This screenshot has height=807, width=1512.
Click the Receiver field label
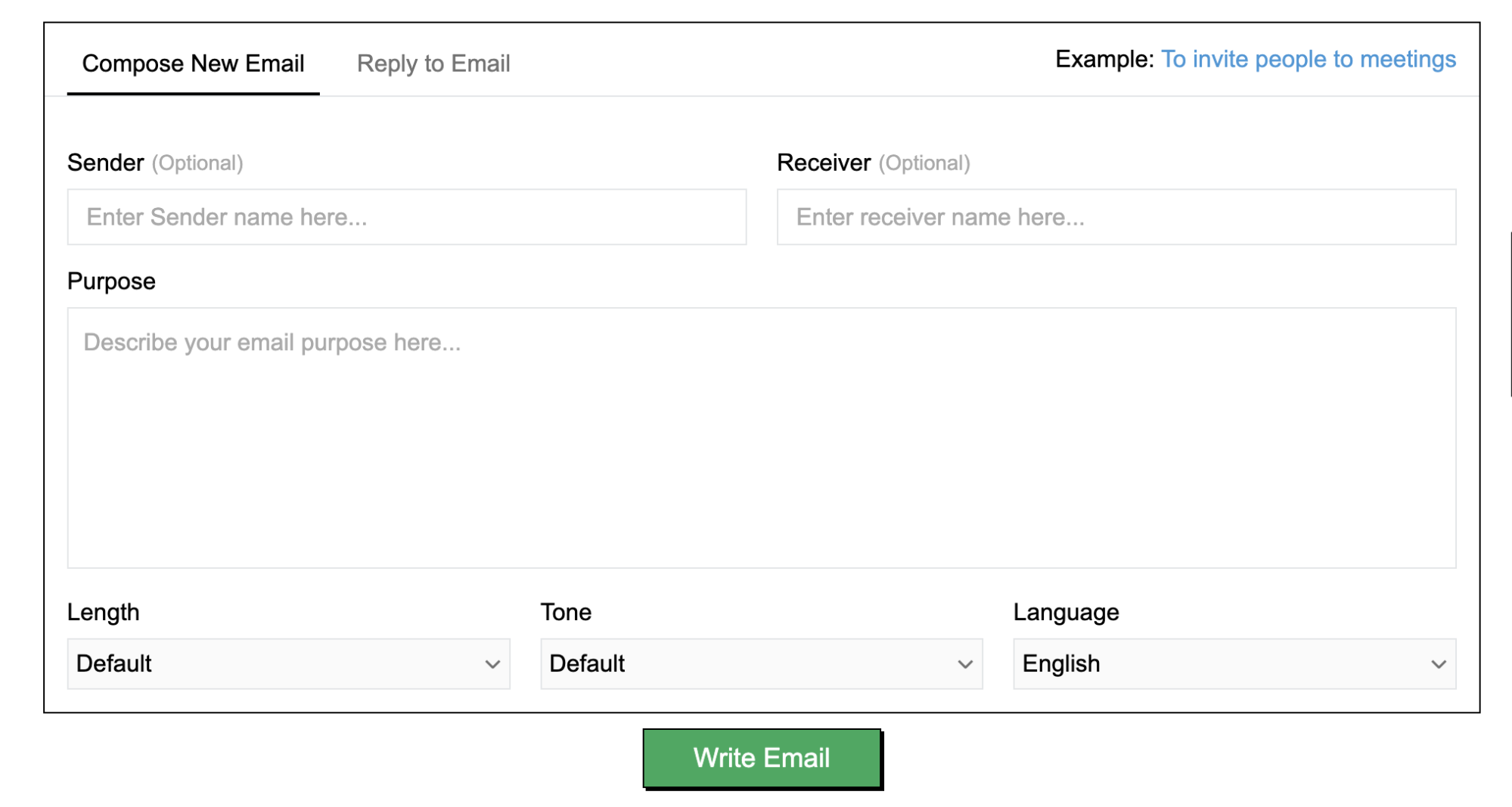[x=824, y=162]
